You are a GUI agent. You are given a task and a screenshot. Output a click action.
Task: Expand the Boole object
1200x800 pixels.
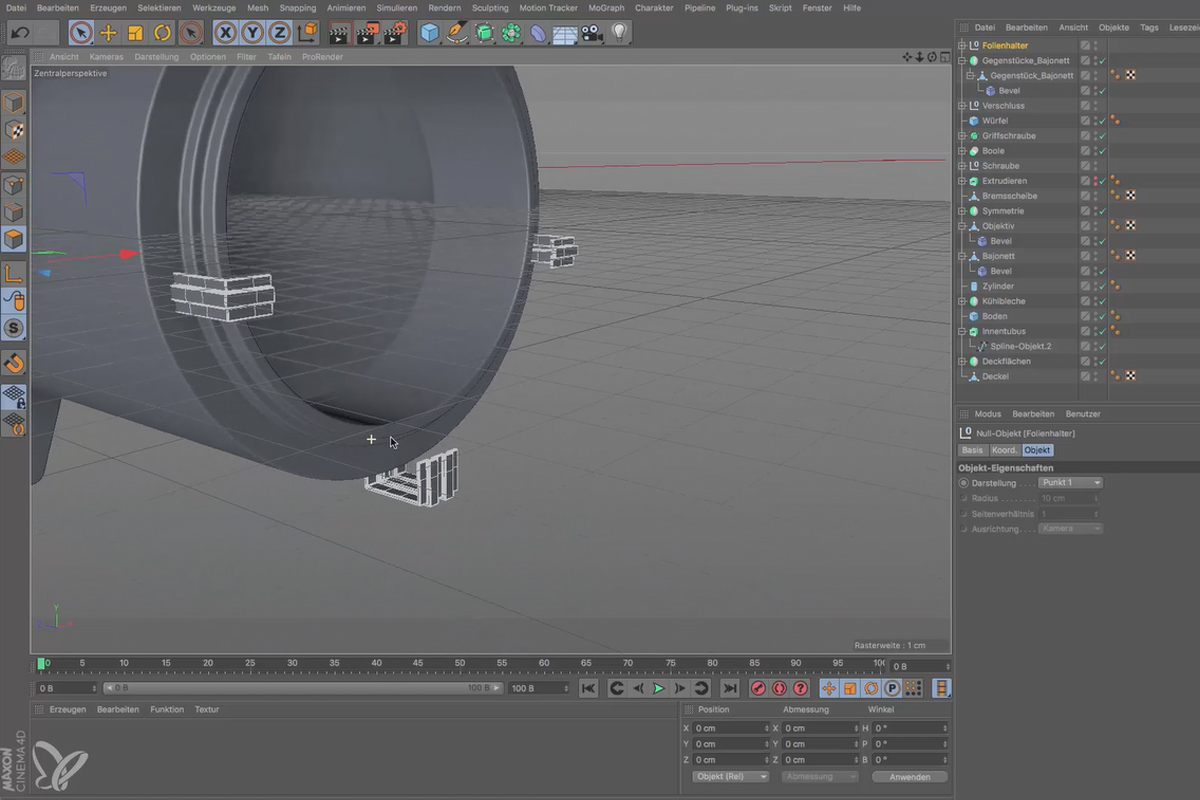(962, 151)
